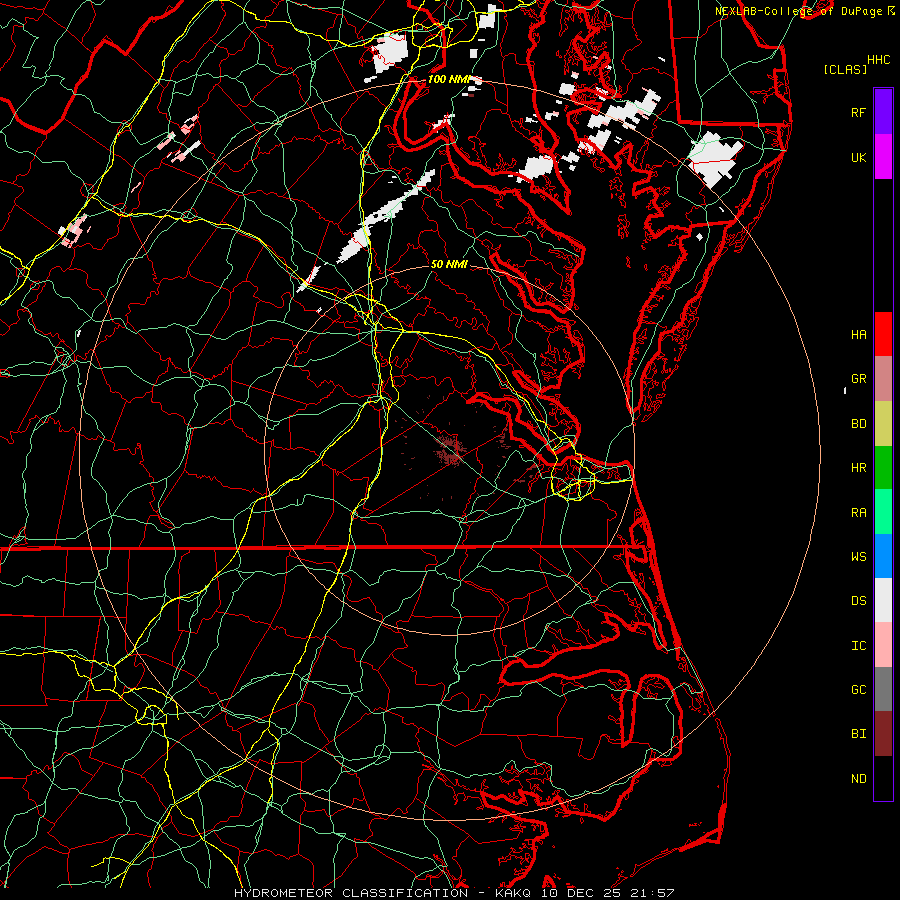Click the white DS legend swatch
The image size is (900, 900).
coord(883,600)
